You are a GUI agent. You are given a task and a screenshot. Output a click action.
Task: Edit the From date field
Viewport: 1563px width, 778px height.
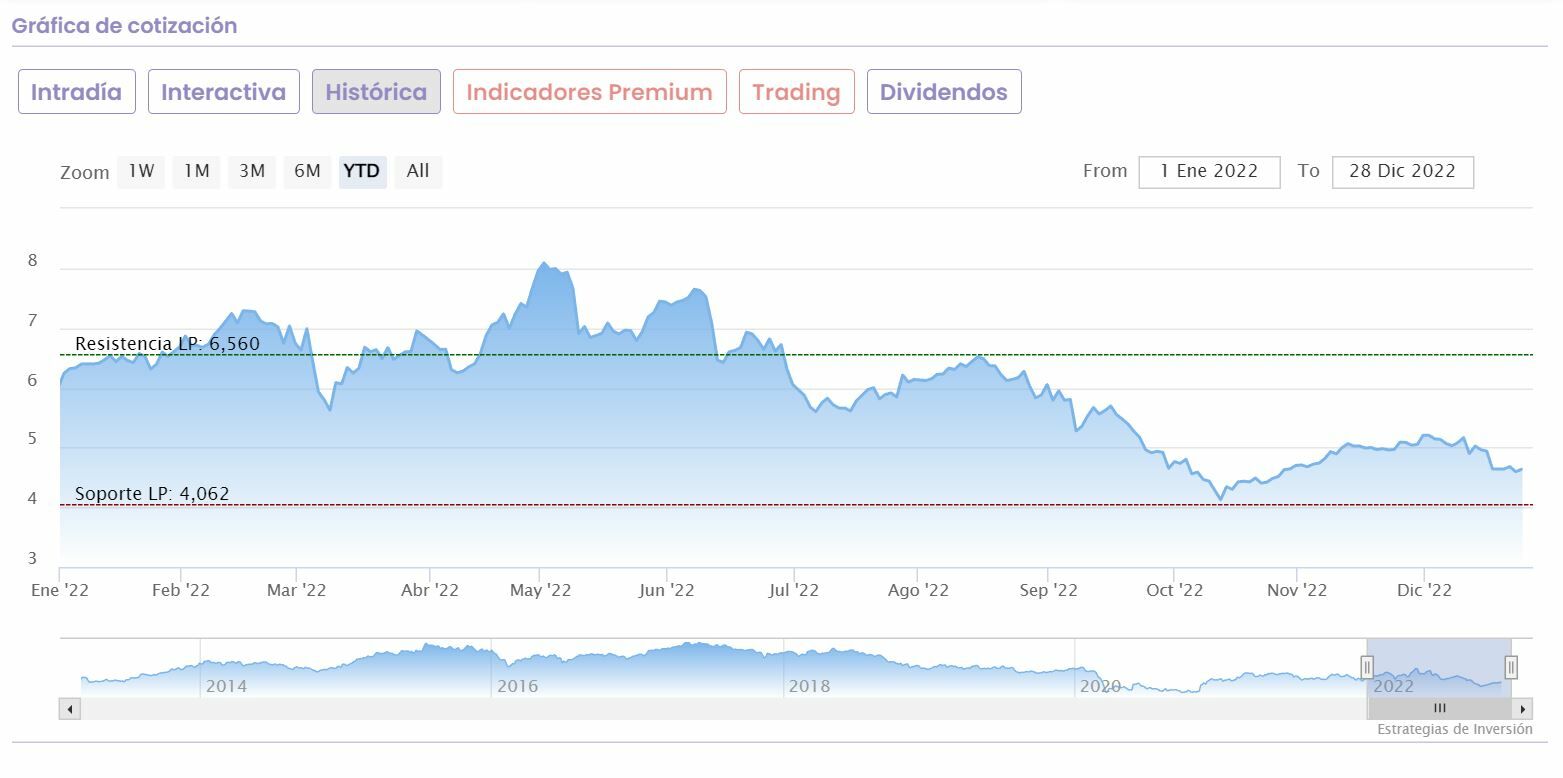[1209, 171]
